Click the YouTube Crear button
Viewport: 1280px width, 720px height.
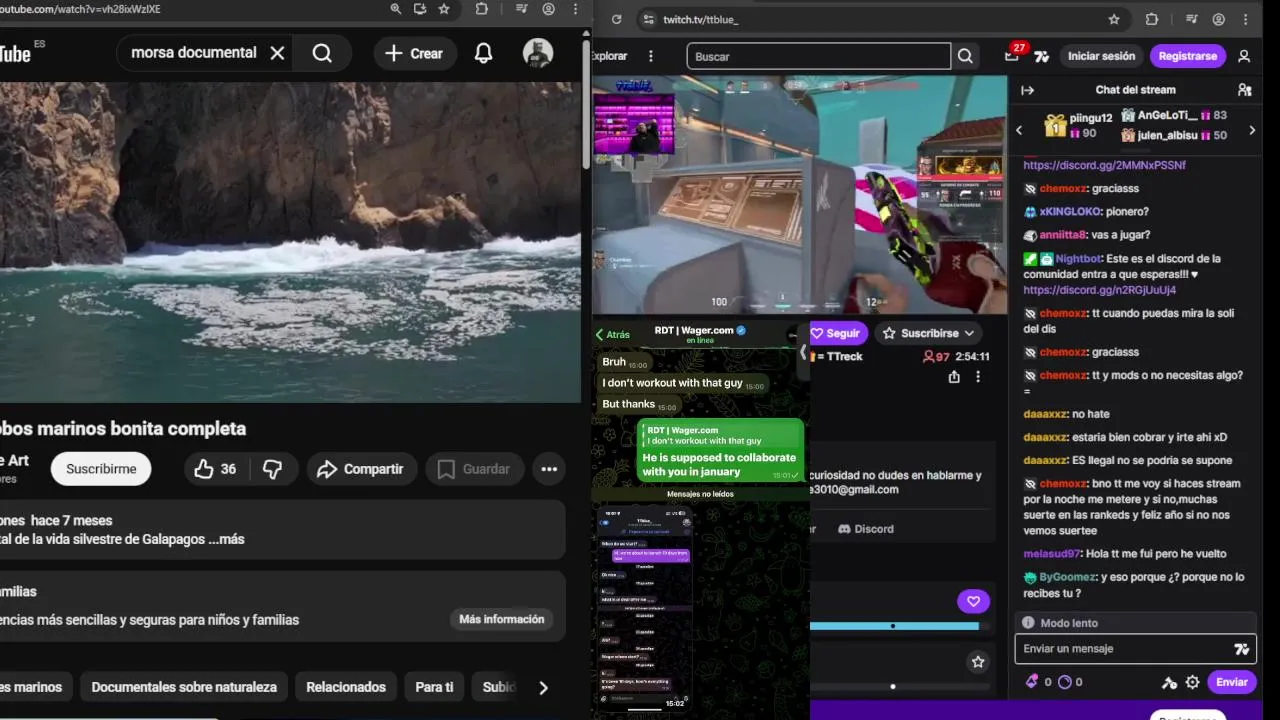[x=415, y=53]
